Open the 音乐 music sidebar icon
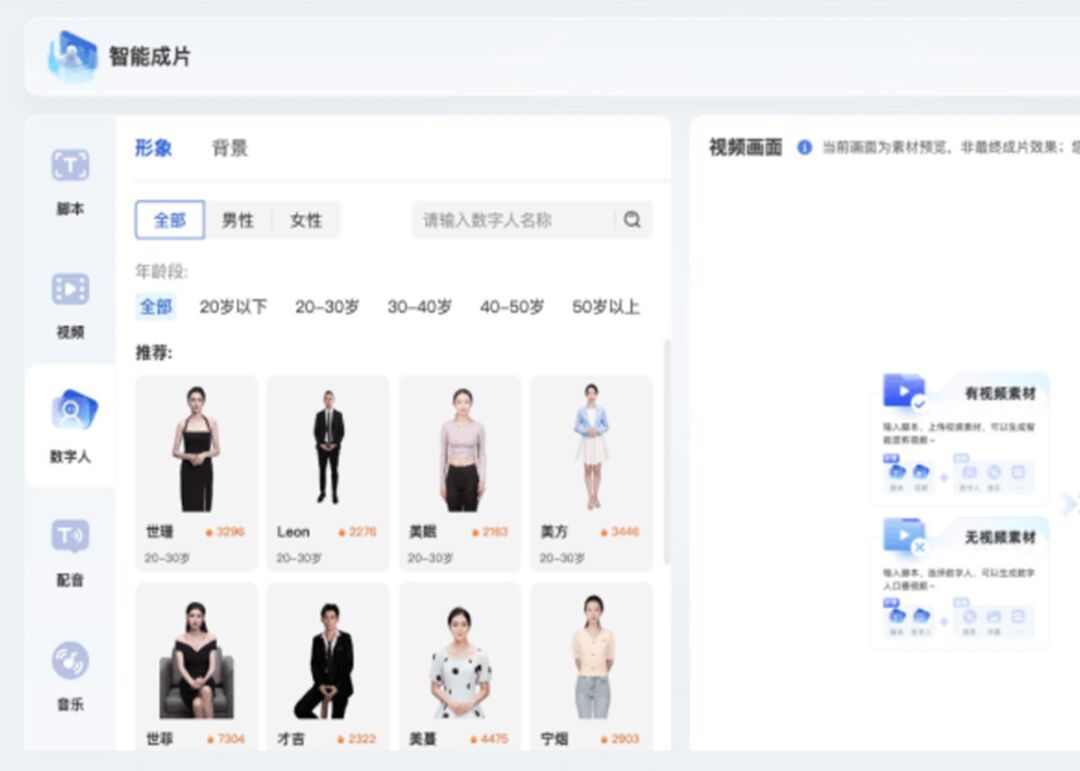The height and width of the screenshot is (771, 1080). click(70, 661)
